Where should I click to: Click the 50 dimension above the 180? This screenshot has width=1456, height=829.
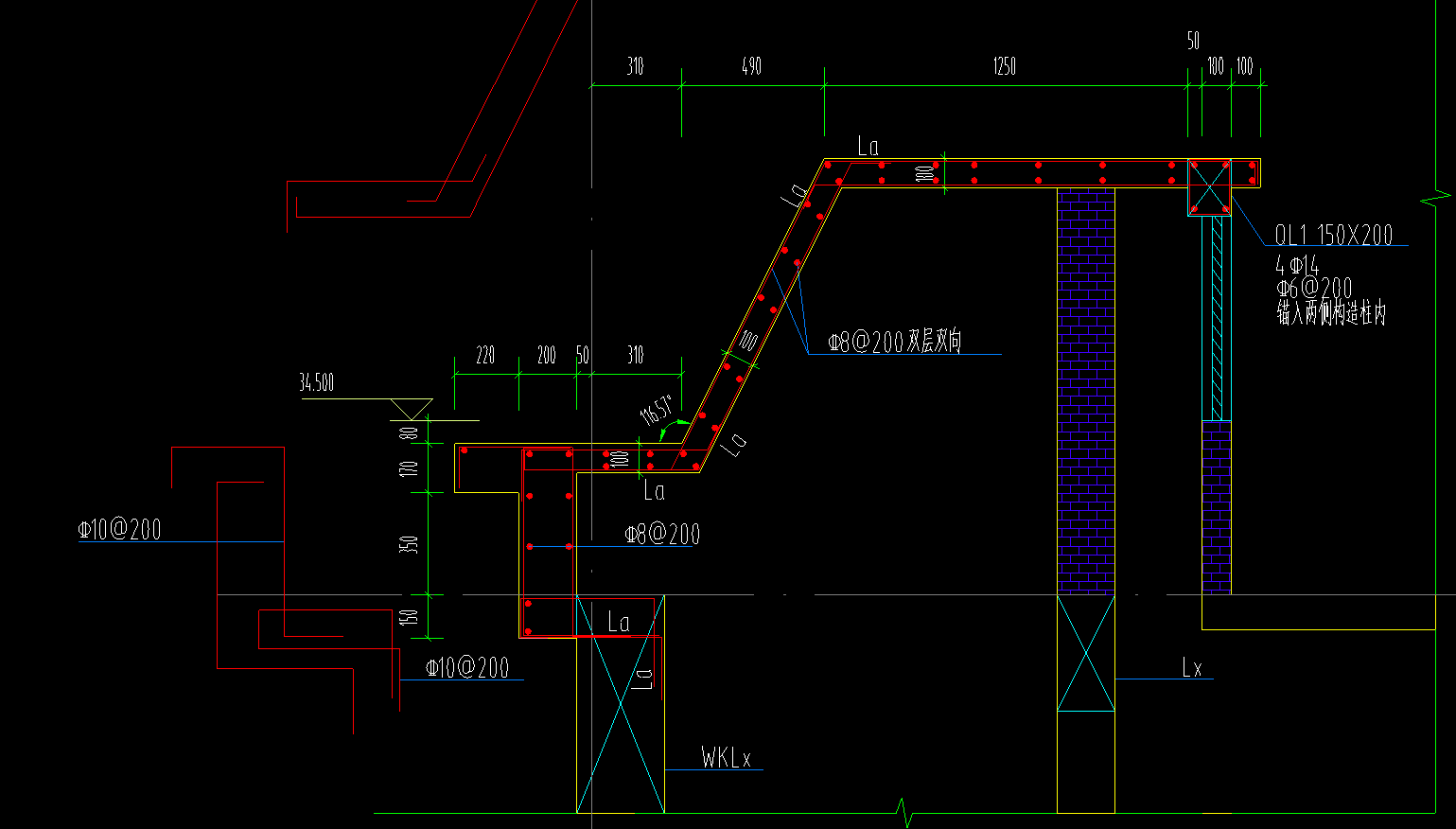click(1193, 41)
